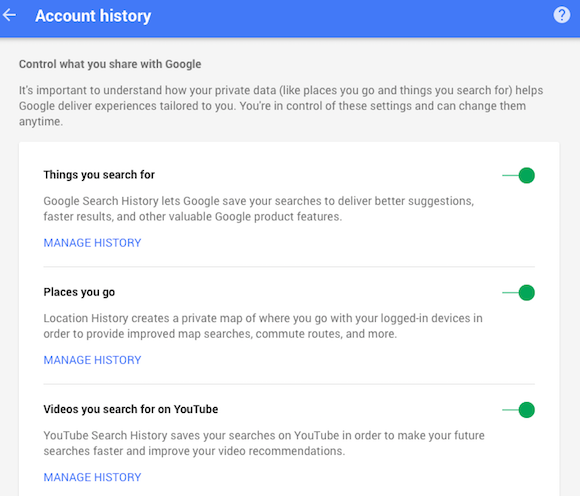The image size is (580, 496).
Task: Click the Google Search History description text
Action: [259, 209]
